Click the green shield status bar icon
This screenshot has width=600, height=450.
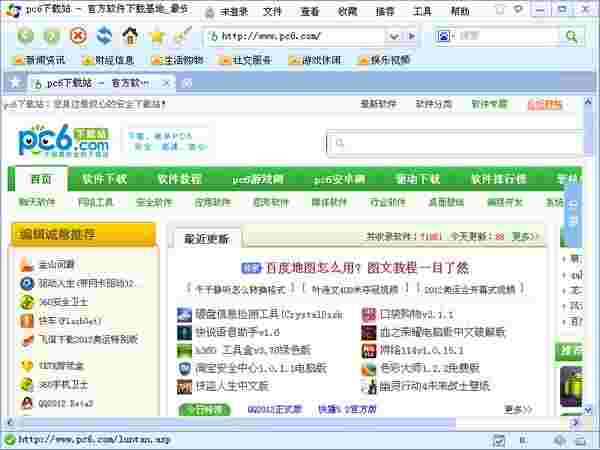10,440
